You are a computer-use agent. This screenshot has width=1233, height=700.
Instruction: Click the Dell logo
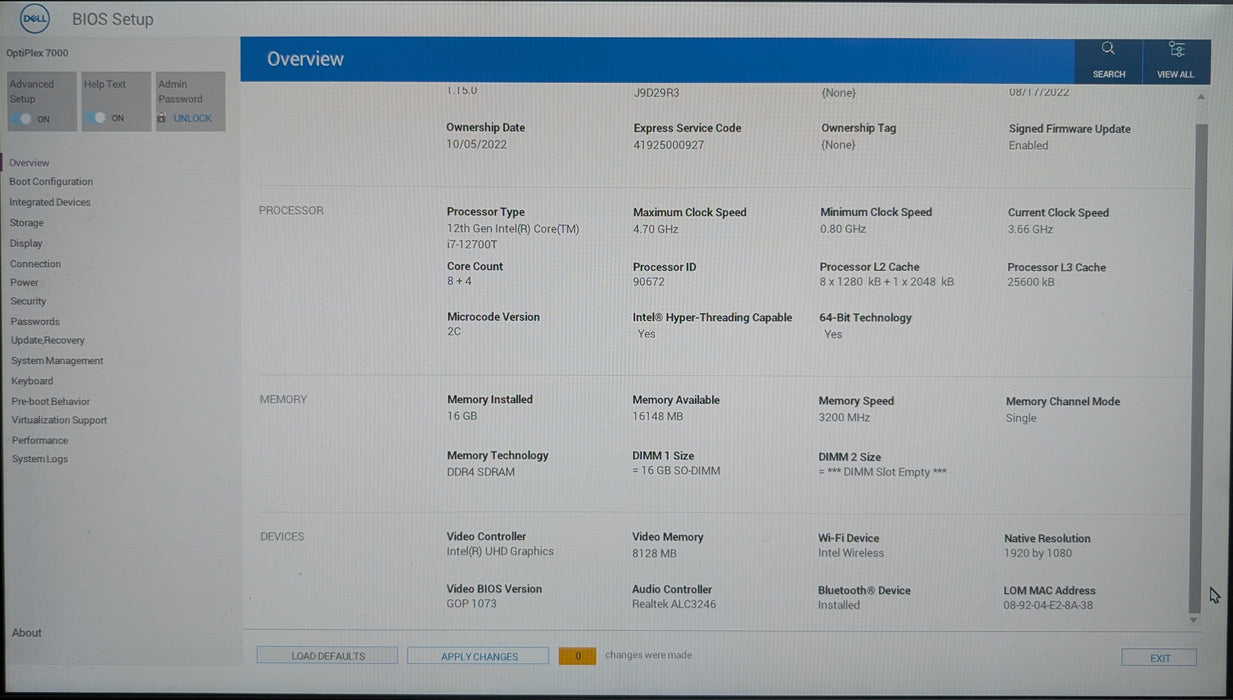(35, 19)
